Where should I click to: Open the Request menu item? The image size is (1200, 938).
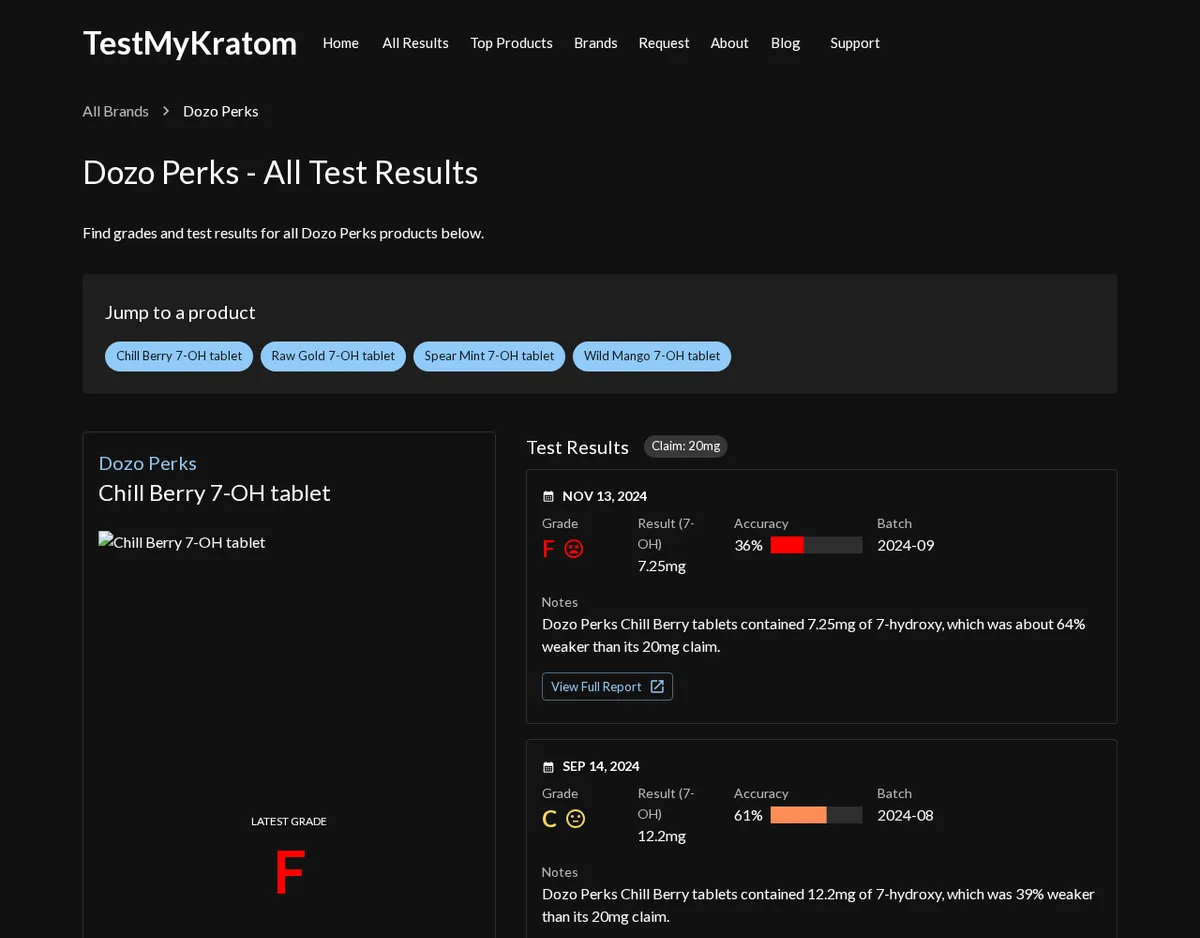664,43
